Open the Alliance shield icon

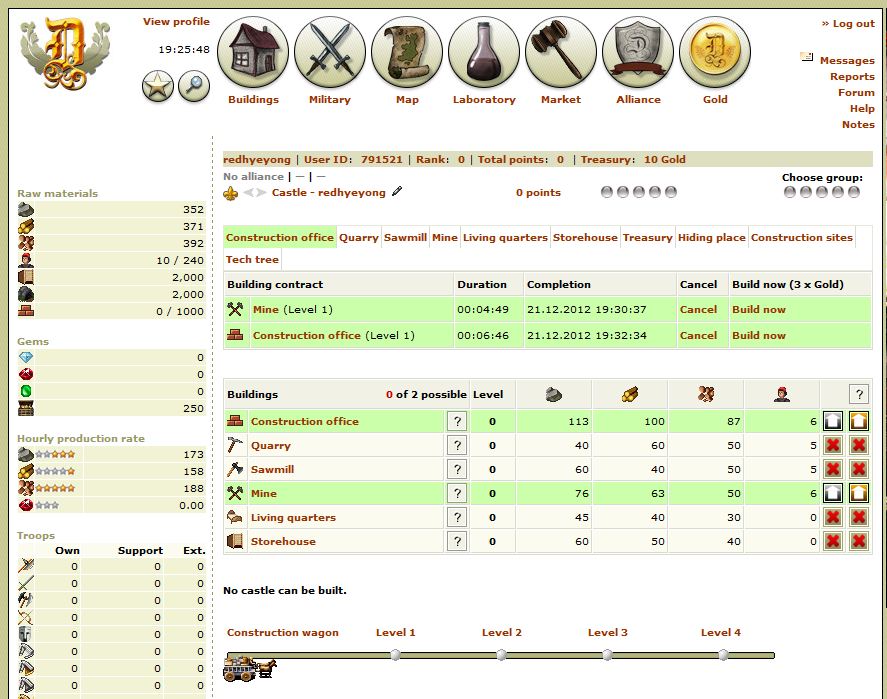(638, 51)
